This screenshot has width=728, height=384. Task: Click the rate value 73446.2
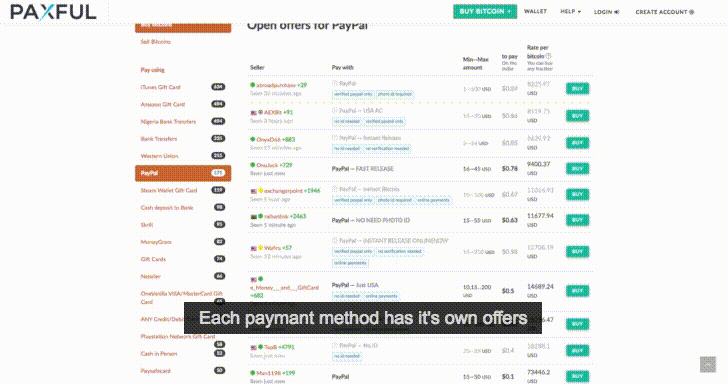coord(539,372)
